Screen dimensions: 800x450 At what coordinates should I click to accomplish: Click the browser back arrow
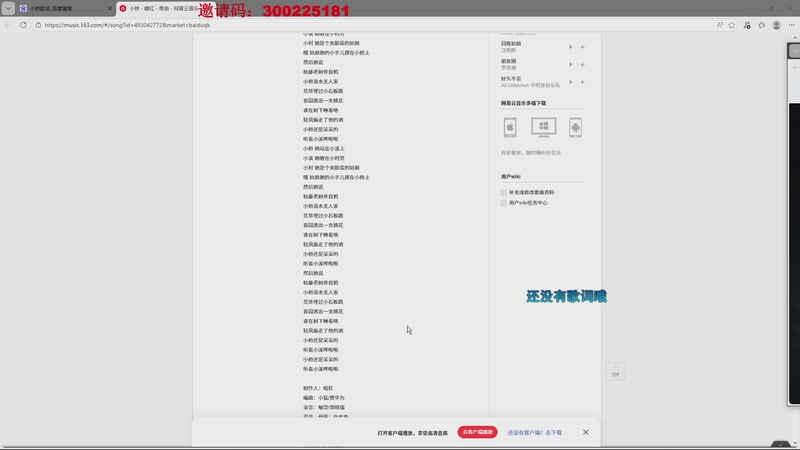point(8,25)
